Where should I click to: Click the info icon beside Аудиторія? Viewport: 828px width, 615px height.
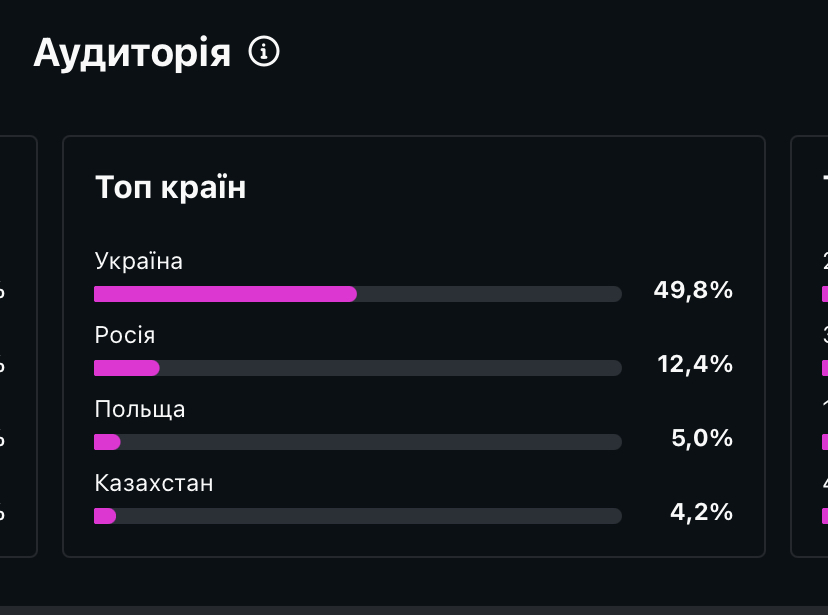click(x=264, y=52)
